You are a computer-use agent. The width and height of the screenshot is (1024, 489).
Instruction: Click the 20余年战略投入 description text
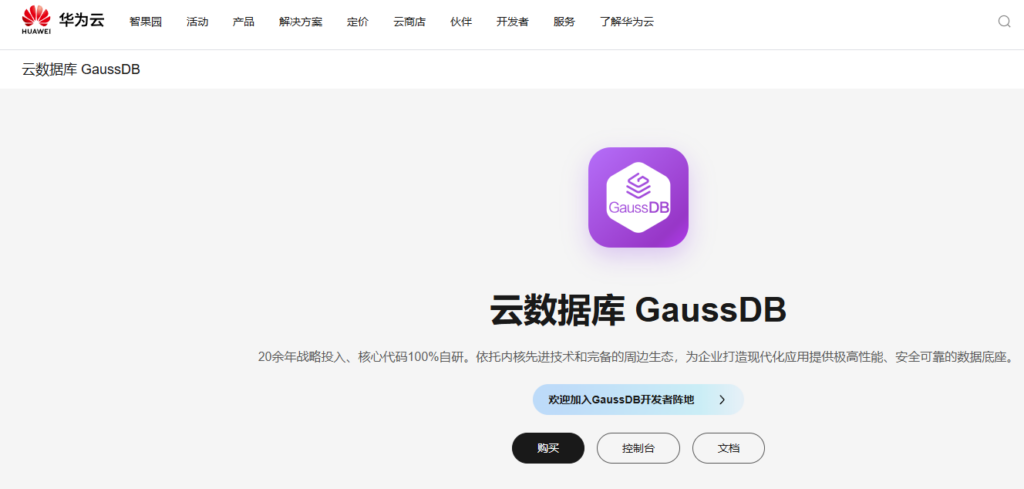638,357
